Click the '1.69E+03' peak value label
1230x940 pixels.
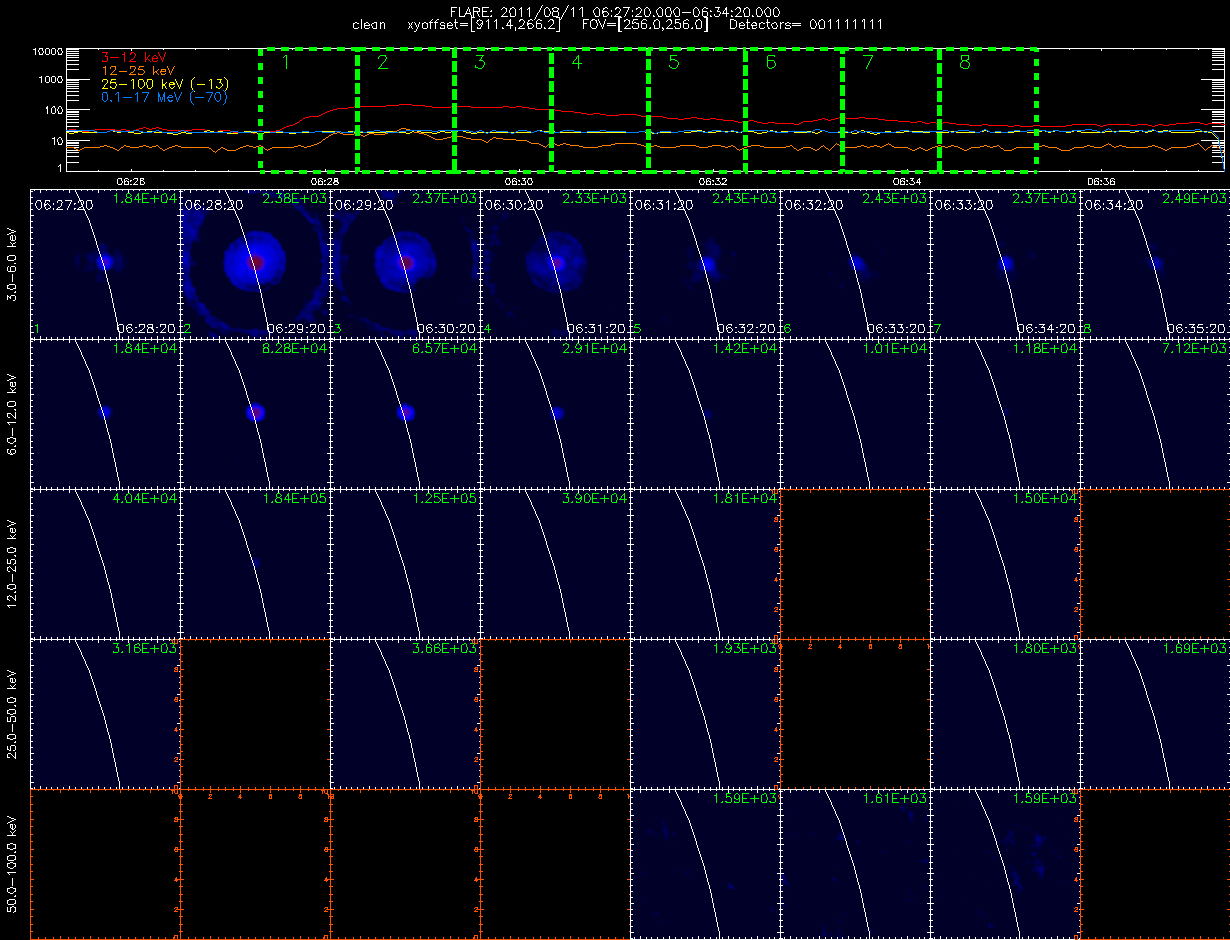pos(1195,649)
